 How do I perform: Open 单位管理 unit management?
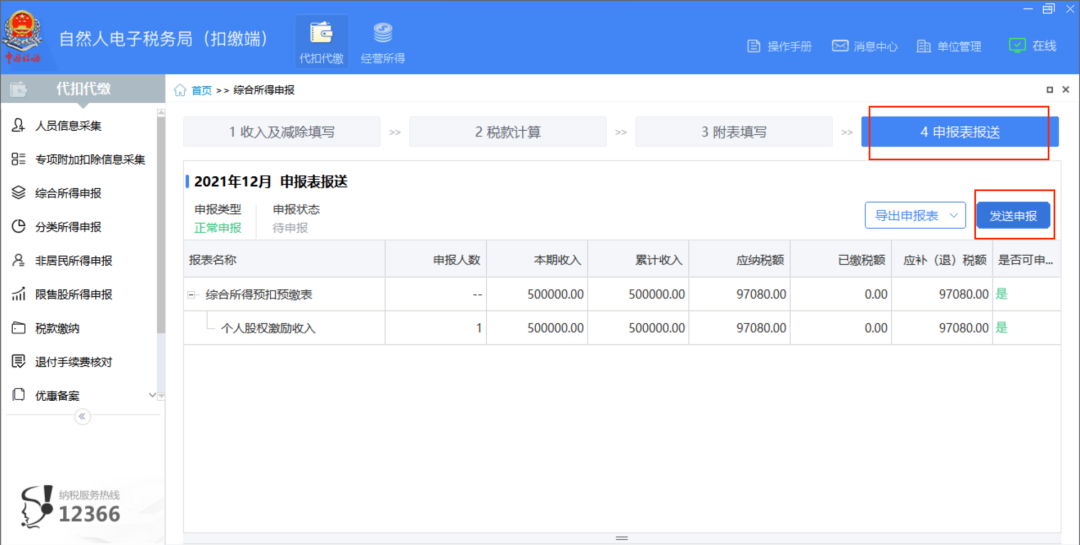(x=948, y=46)
